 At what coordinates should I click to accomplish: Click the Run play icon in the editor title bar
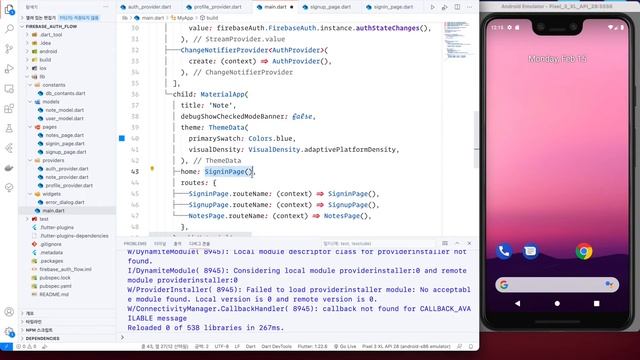(433, 7)
